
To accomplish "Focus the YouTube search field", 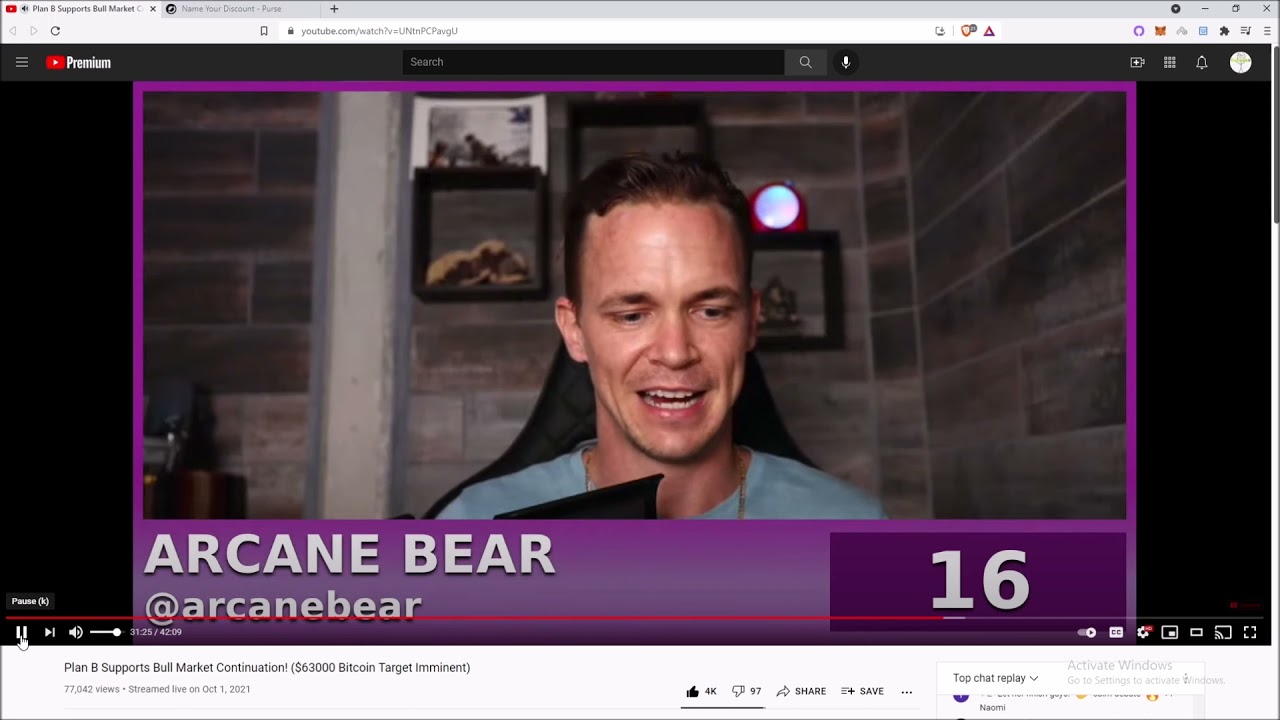I will [x=593, y=62].
